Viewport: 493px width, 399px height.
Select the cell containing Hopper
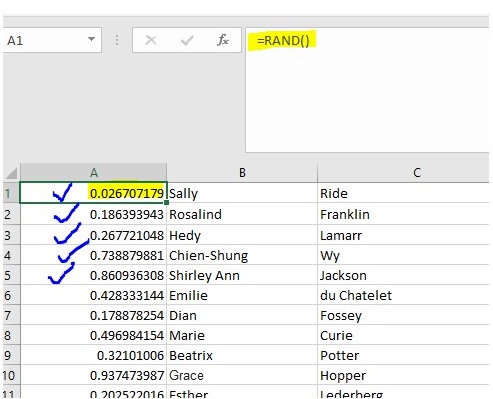[404, 375]
